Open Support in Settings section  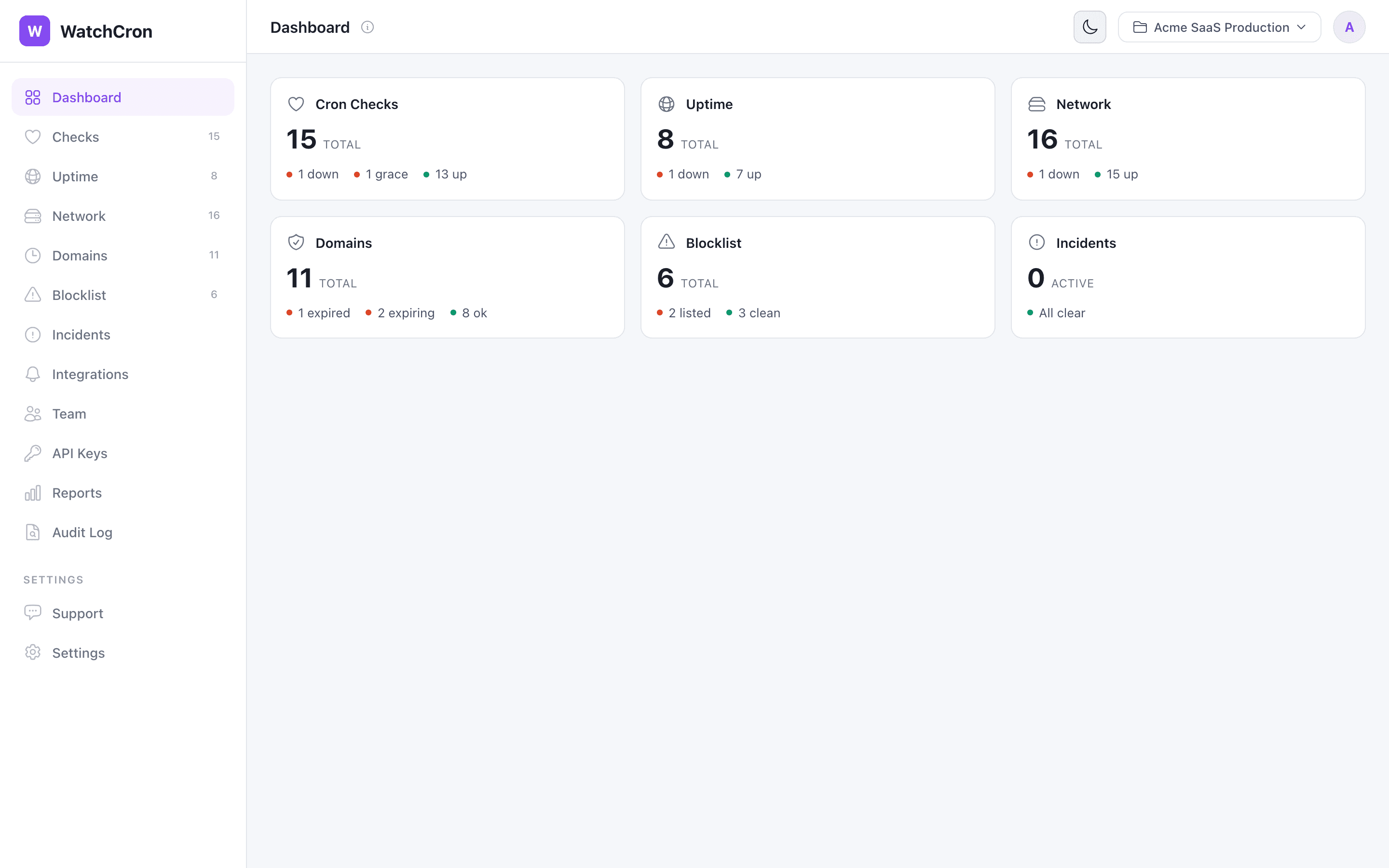point(123,613)
